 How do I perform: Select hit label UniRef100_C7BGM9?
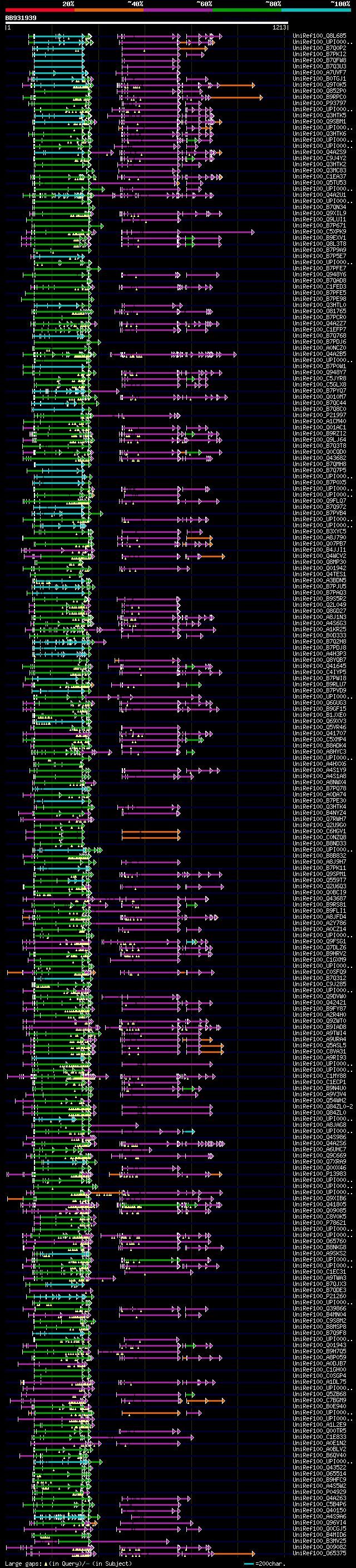pos(319,1400)
